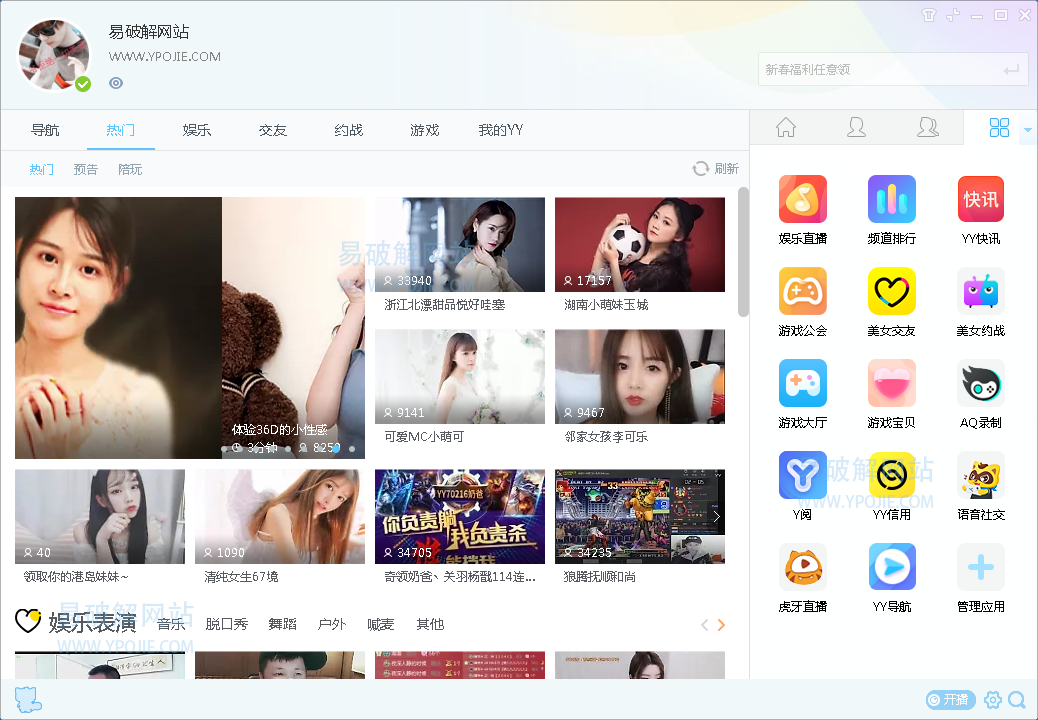Open the 娱乐直播 app icon
The width and height of the screenshot is (1038, 720).
coord(802,199)
